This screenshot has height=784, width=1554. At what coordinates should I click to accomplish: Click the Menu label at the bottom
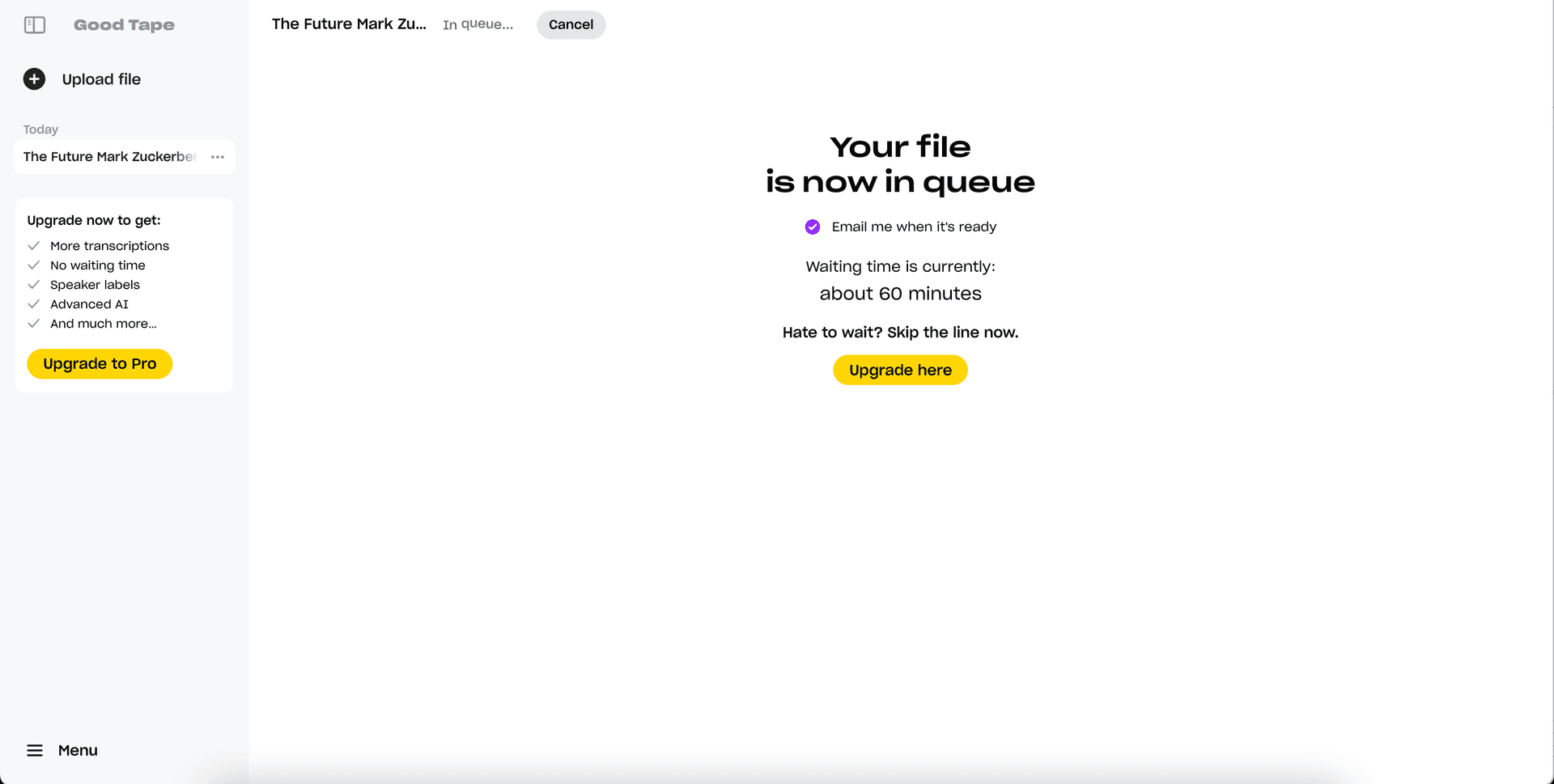78,751
